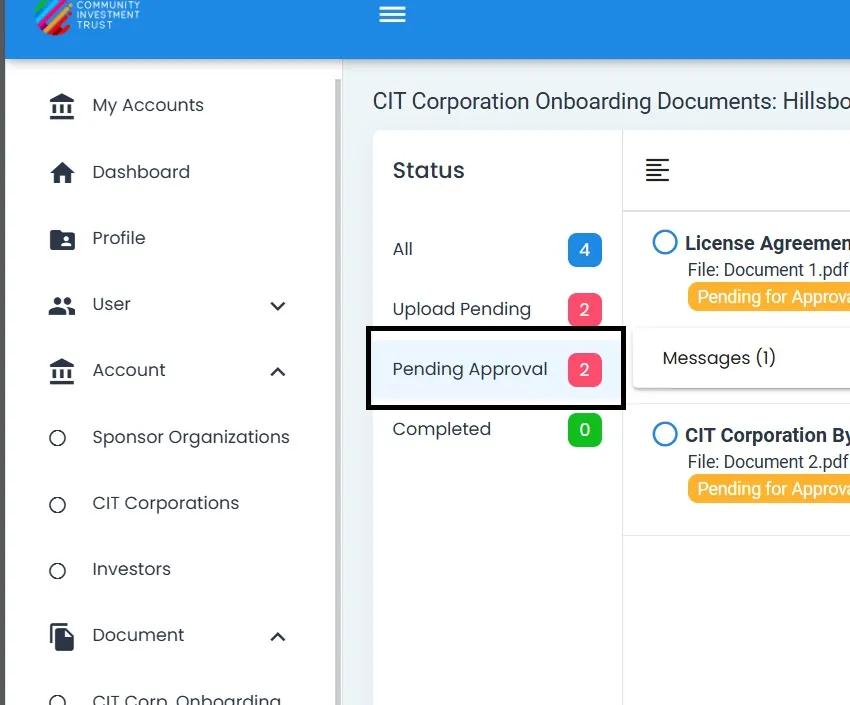Open the Messages (1) section
850x705 pixels.
[x=718, y=358]
